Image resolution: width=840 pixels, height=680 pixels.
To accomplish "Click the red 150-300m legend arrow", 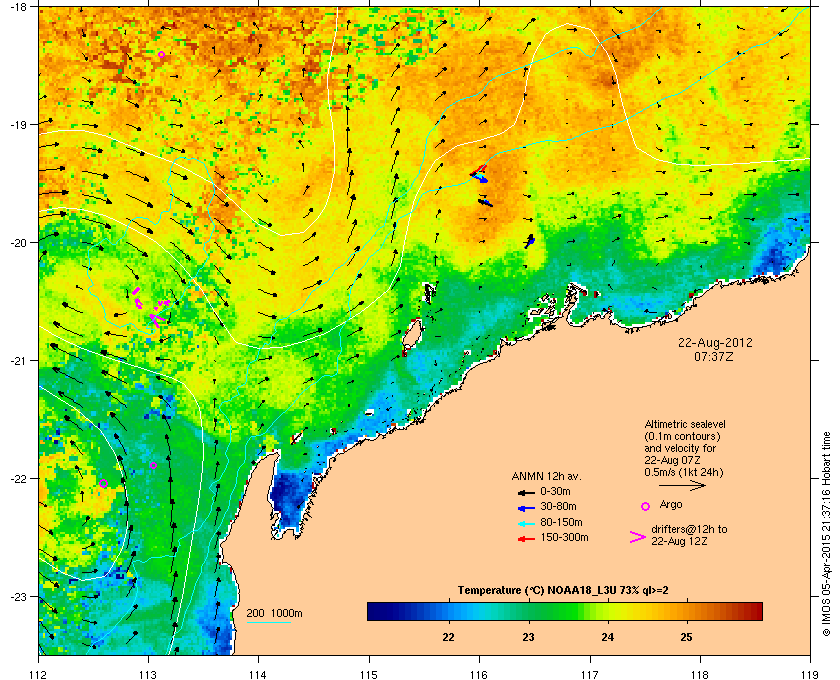I will coord(526,539).
